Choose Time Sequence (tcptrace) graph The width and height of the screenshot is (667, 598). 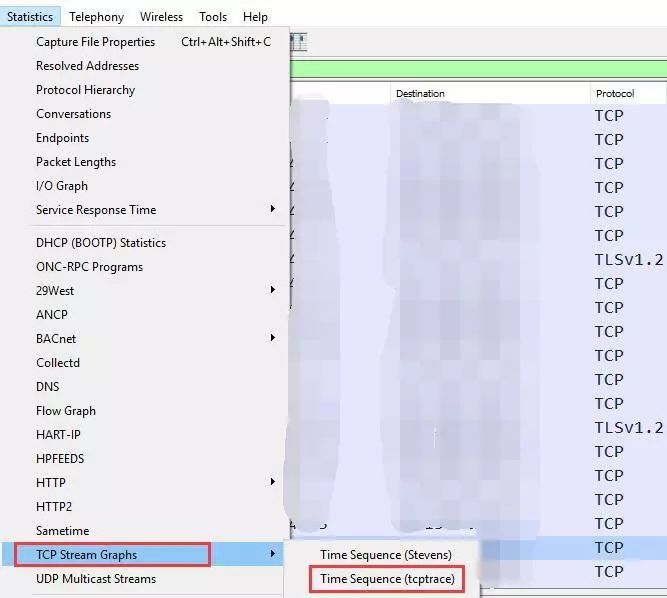pyautogui.click(x=388, y=579)
